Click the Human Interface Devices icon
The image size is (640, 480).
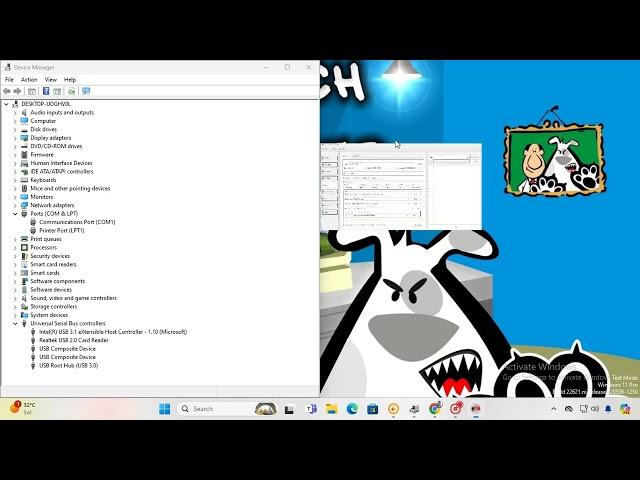click(x=24, y=163)
